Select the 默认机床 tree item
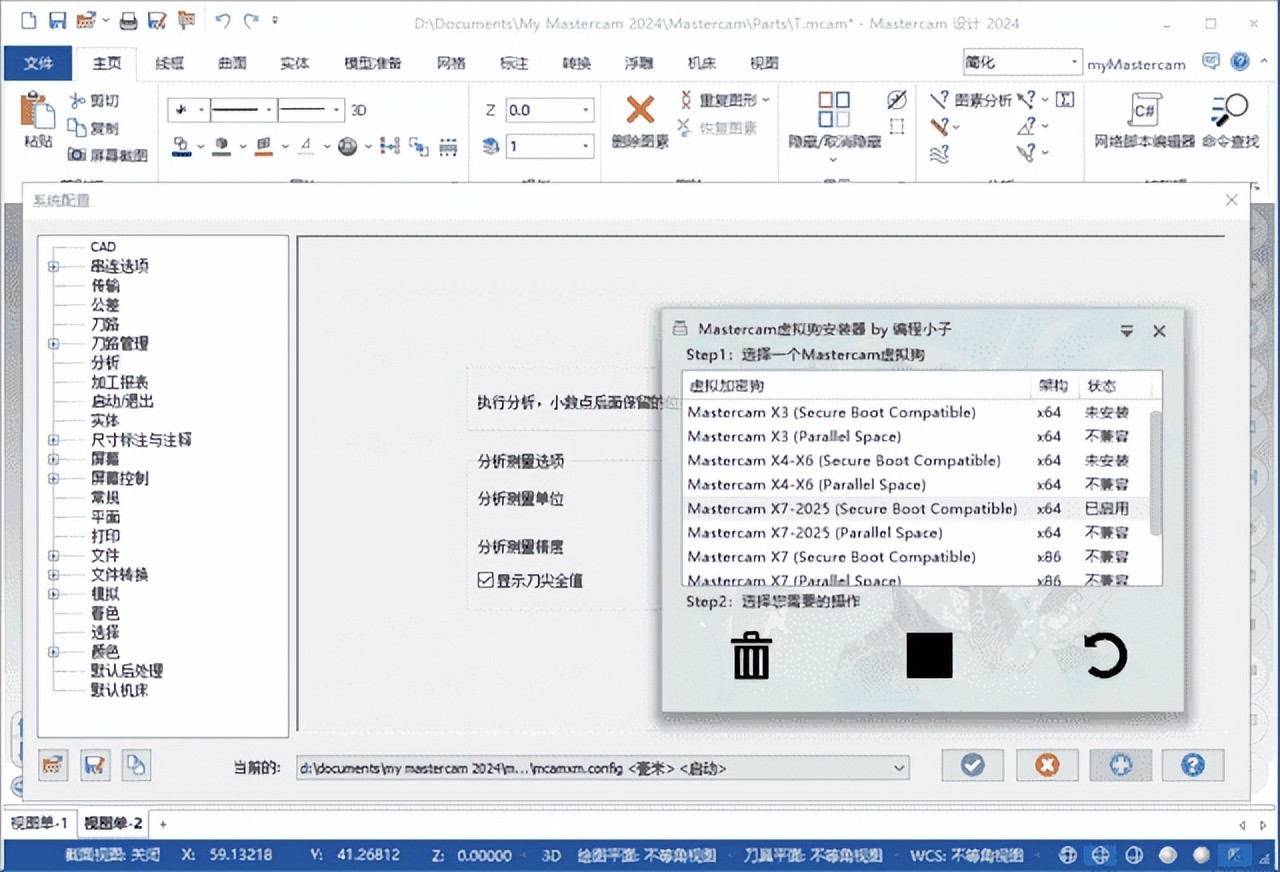 pos(119,690)
